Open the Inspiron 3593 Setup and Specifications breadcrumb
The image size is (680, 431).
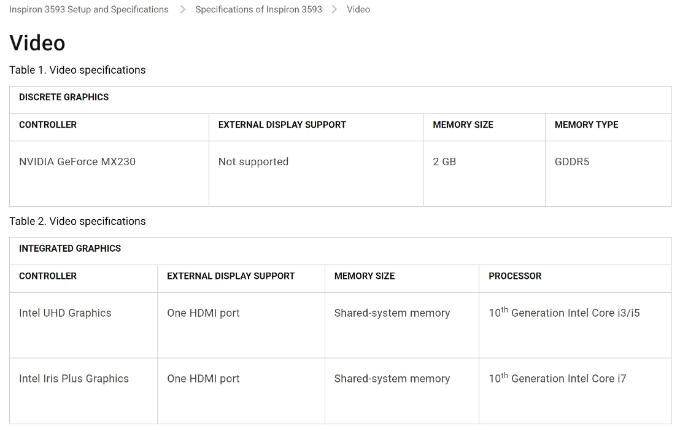89,9
